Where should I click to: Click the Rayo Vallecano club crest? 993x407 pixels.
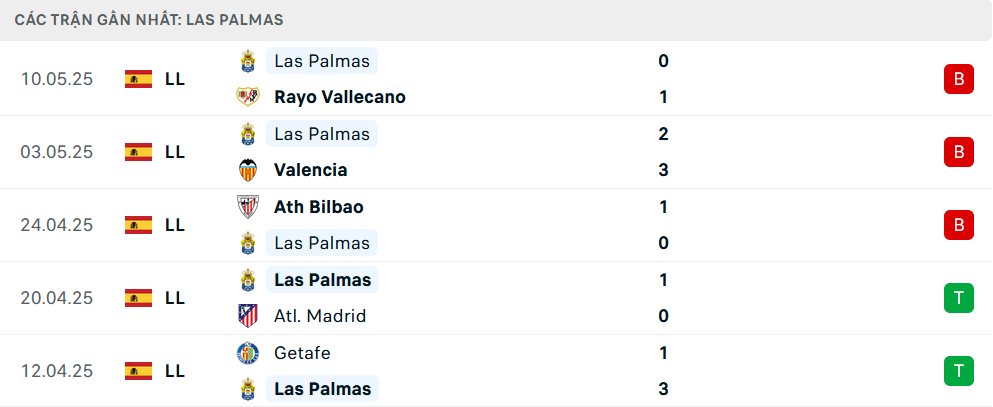coord(247,97)
